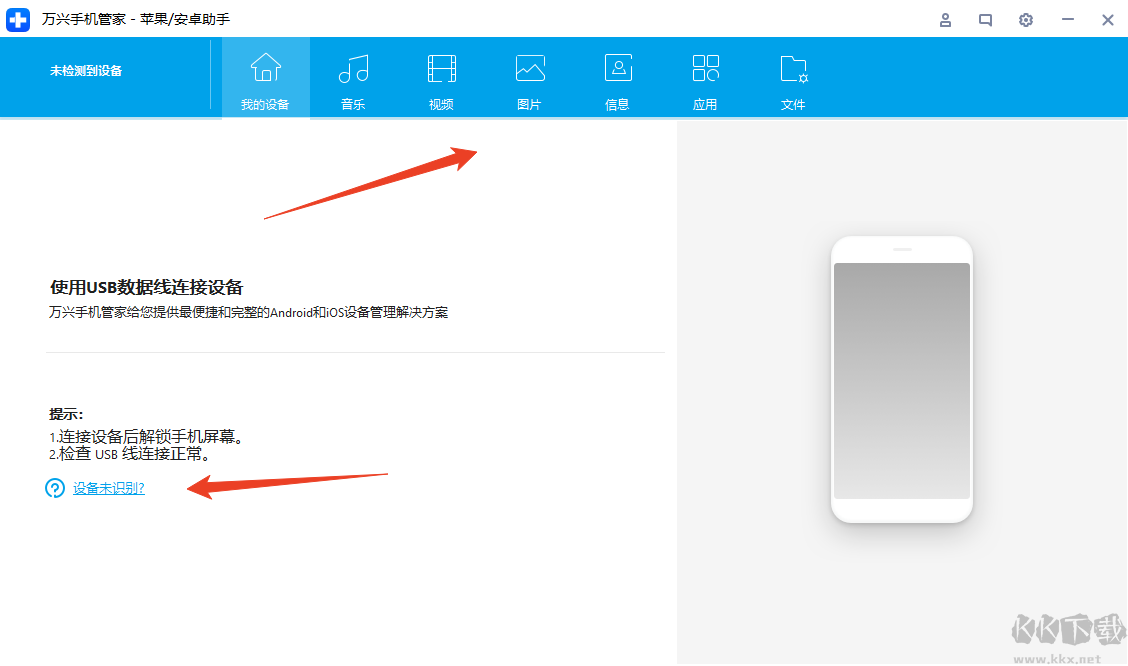Open the feedback message icon
The width and height of the screenshot is (1128, 666).
(986, 20)
